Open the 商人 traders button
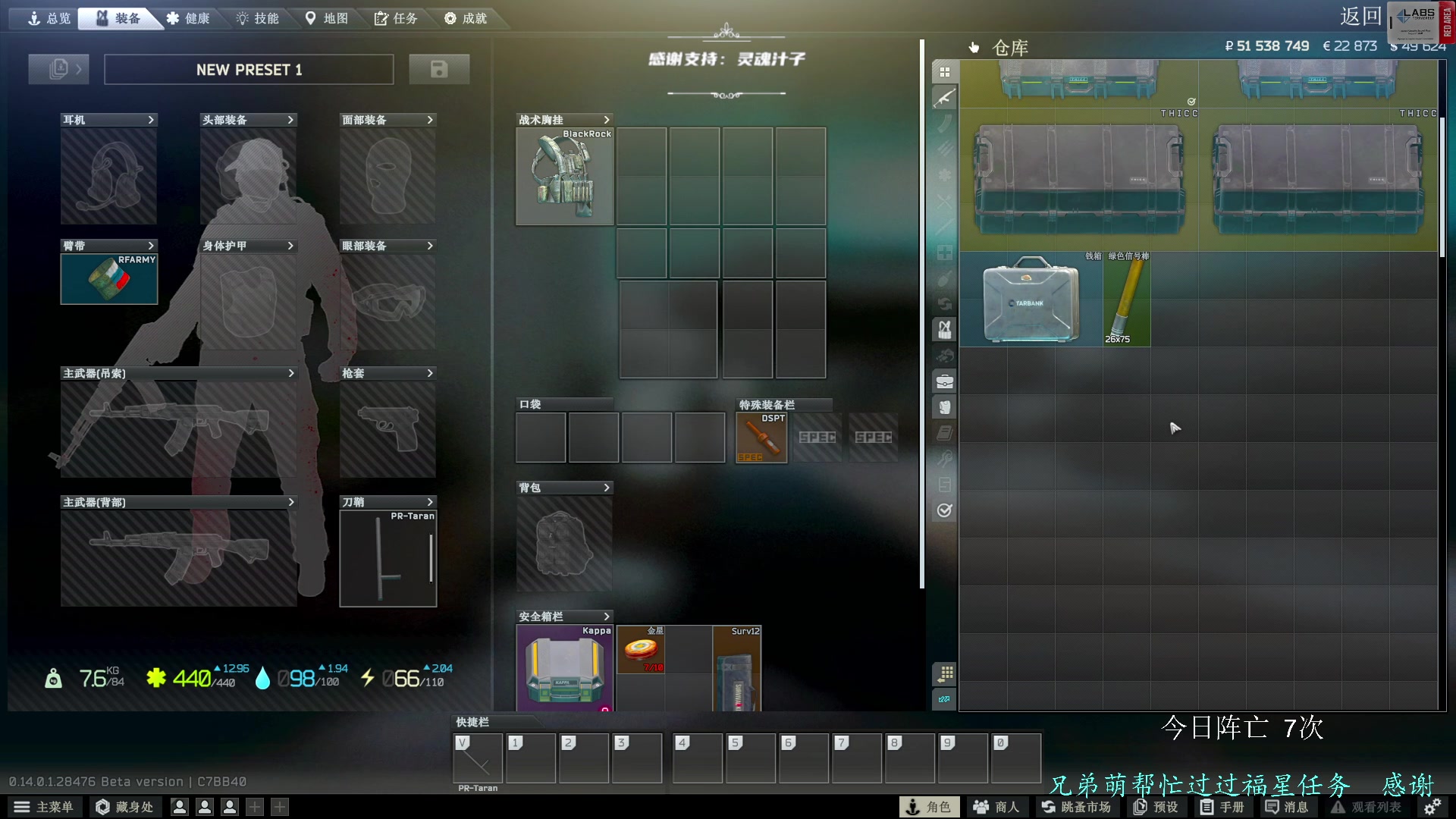 [996, 807]
